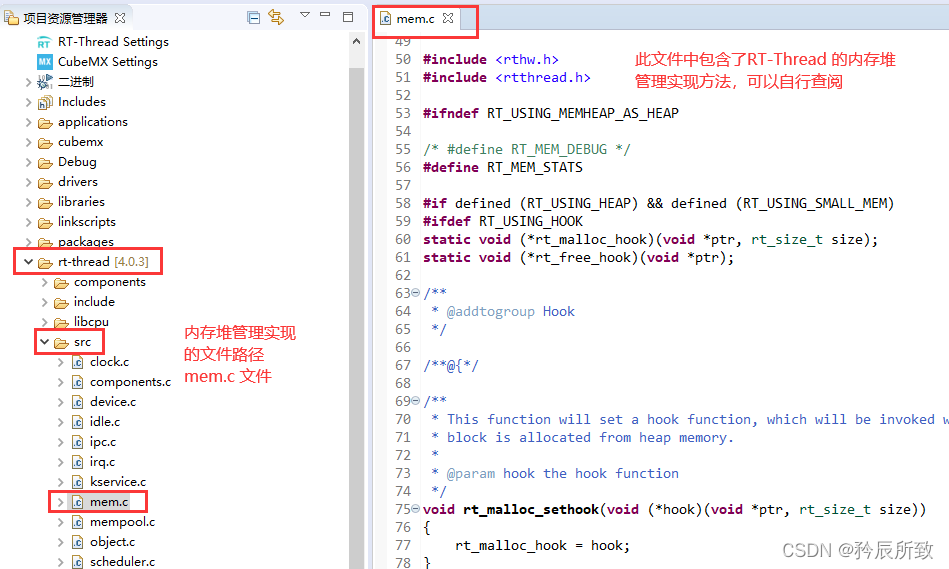Expand the linkscripts folder
This screenshot has width=949, height=569.
(28, 222)
